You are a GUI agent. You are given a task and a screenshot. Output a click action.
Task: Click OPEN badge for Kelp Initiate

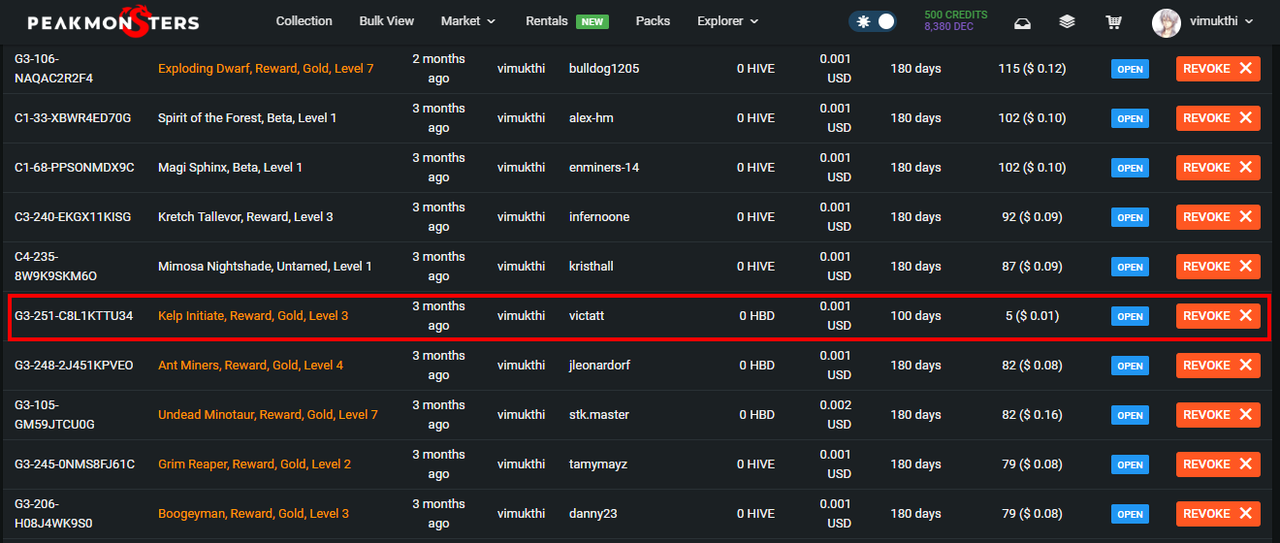point(1130,316)
